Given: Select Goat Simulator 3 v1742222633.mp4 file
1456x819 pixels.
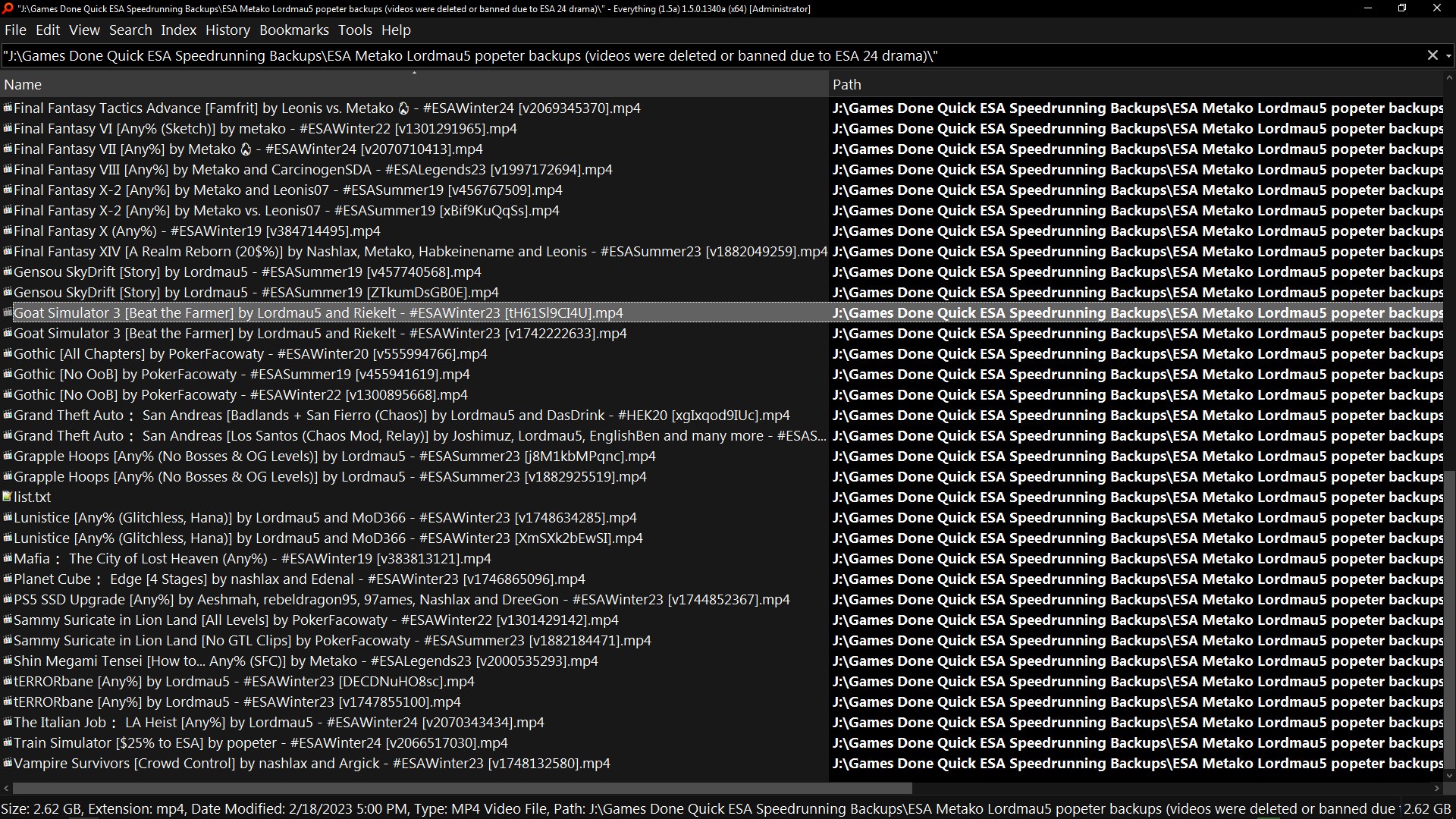Looking at the screenshot, I should coord(320,334).
